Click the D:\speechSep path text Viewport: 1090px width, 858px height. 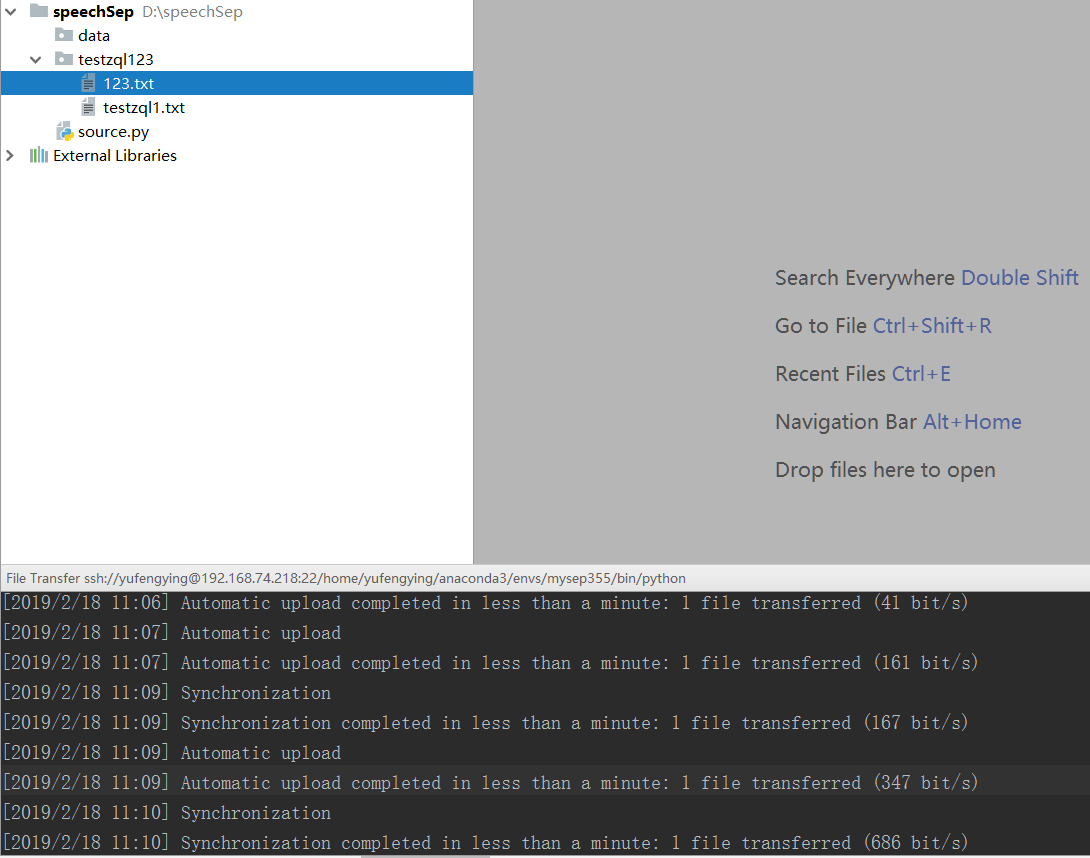193,12
